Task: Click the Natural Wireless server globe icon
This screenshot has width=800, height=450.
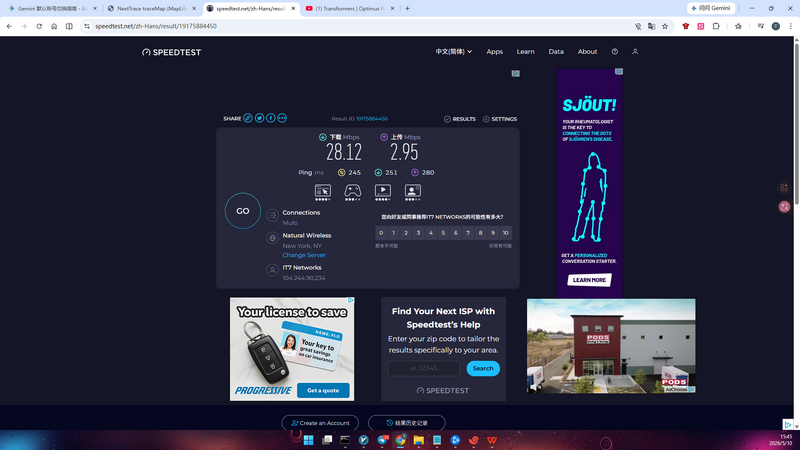Action: pos(272,238)
